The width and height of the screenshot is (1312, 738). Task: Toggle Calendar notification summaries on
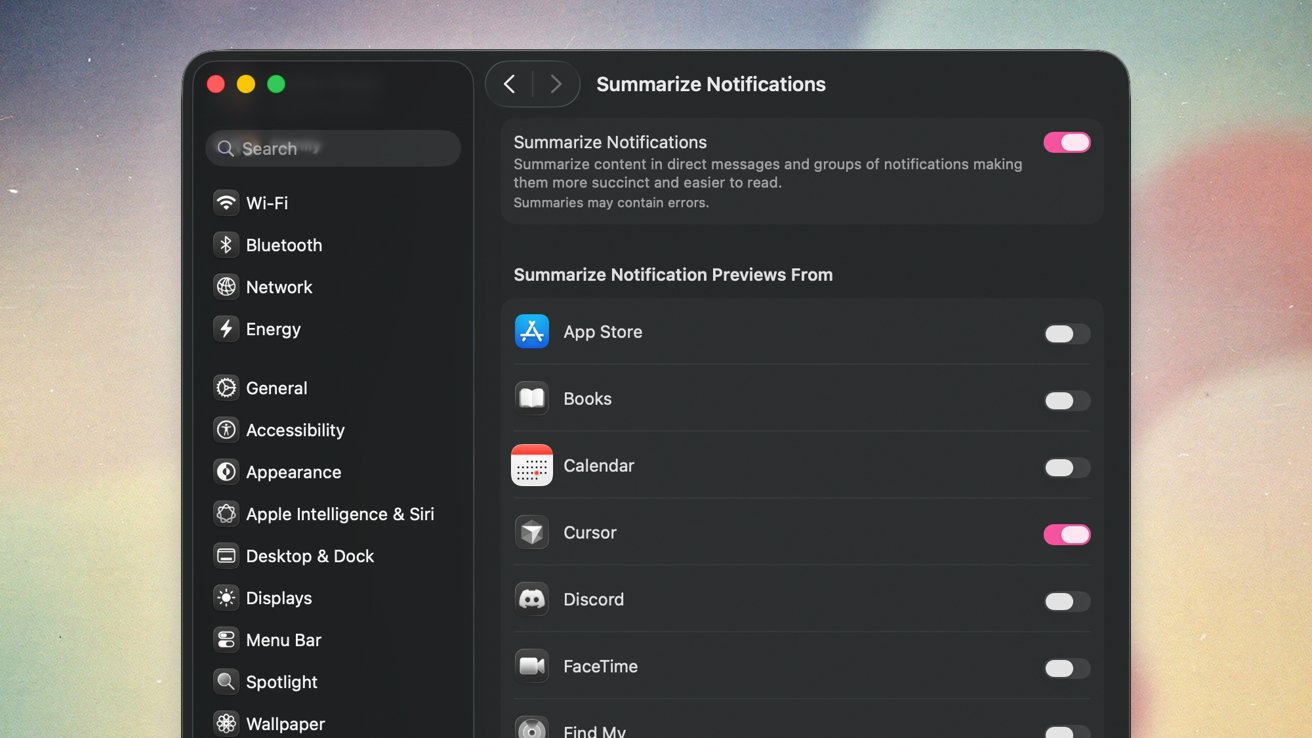click(1067, 468)
